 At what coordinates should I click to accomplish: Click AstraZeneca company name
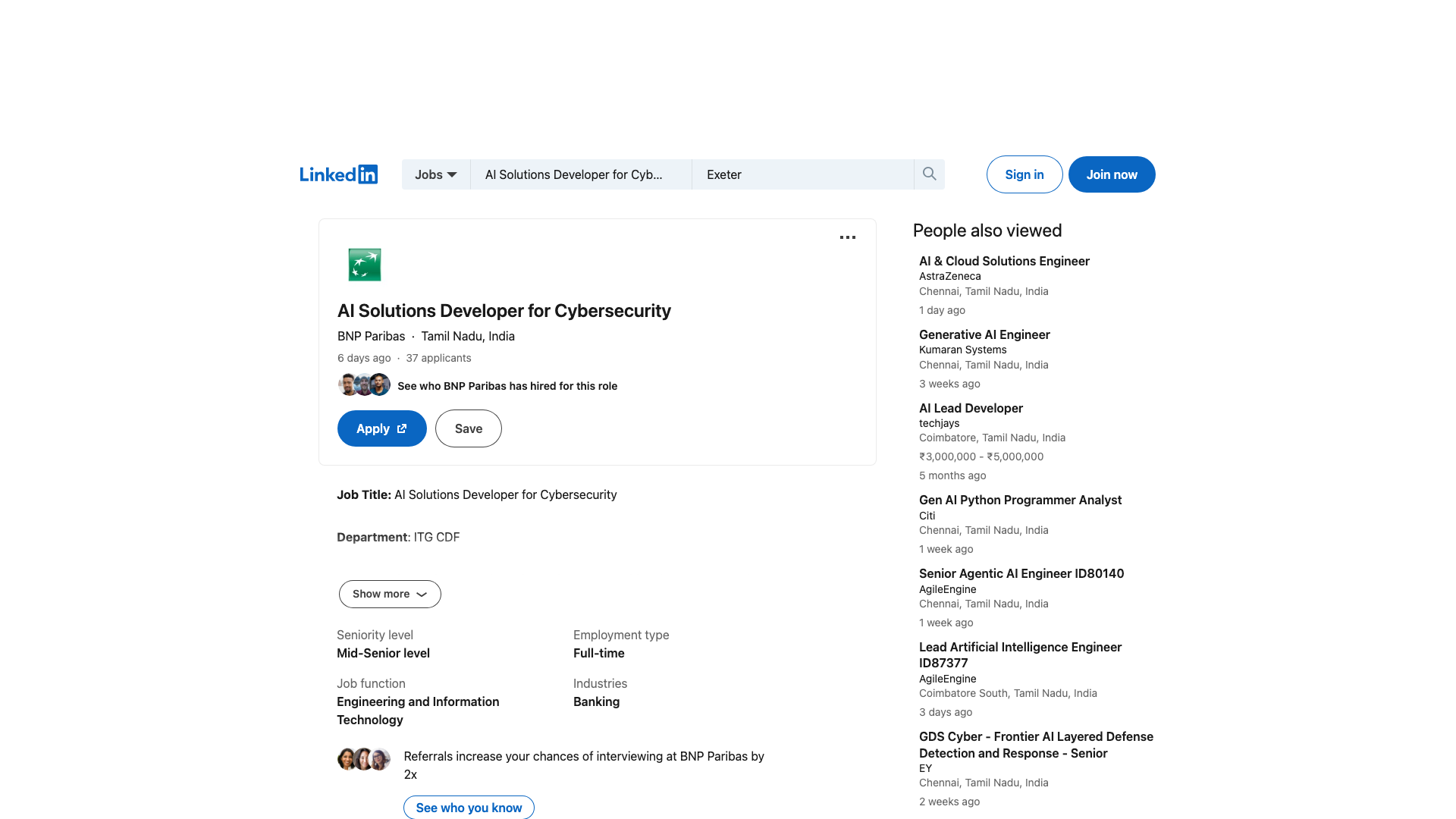pyautogui.click(x=949, y=276)
